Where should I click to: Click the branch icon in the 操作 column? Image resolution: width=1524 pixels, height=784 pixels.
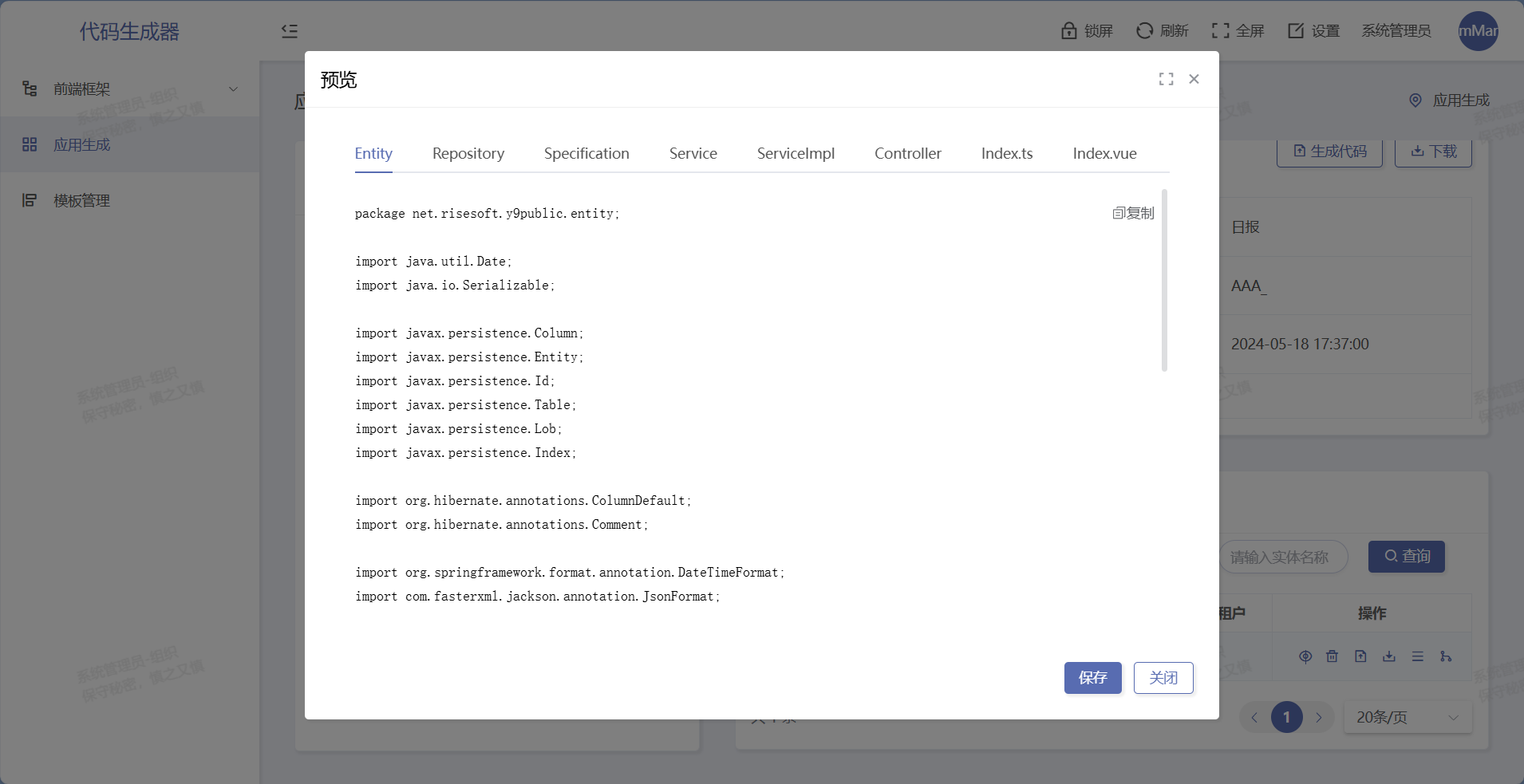coord(1446,656)
